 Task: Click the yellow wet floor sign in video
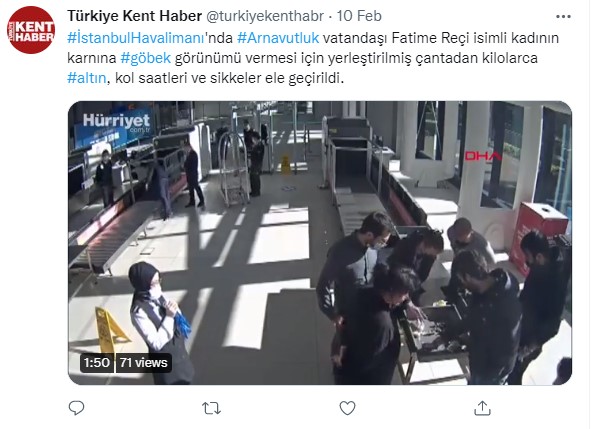click(109, 330)
